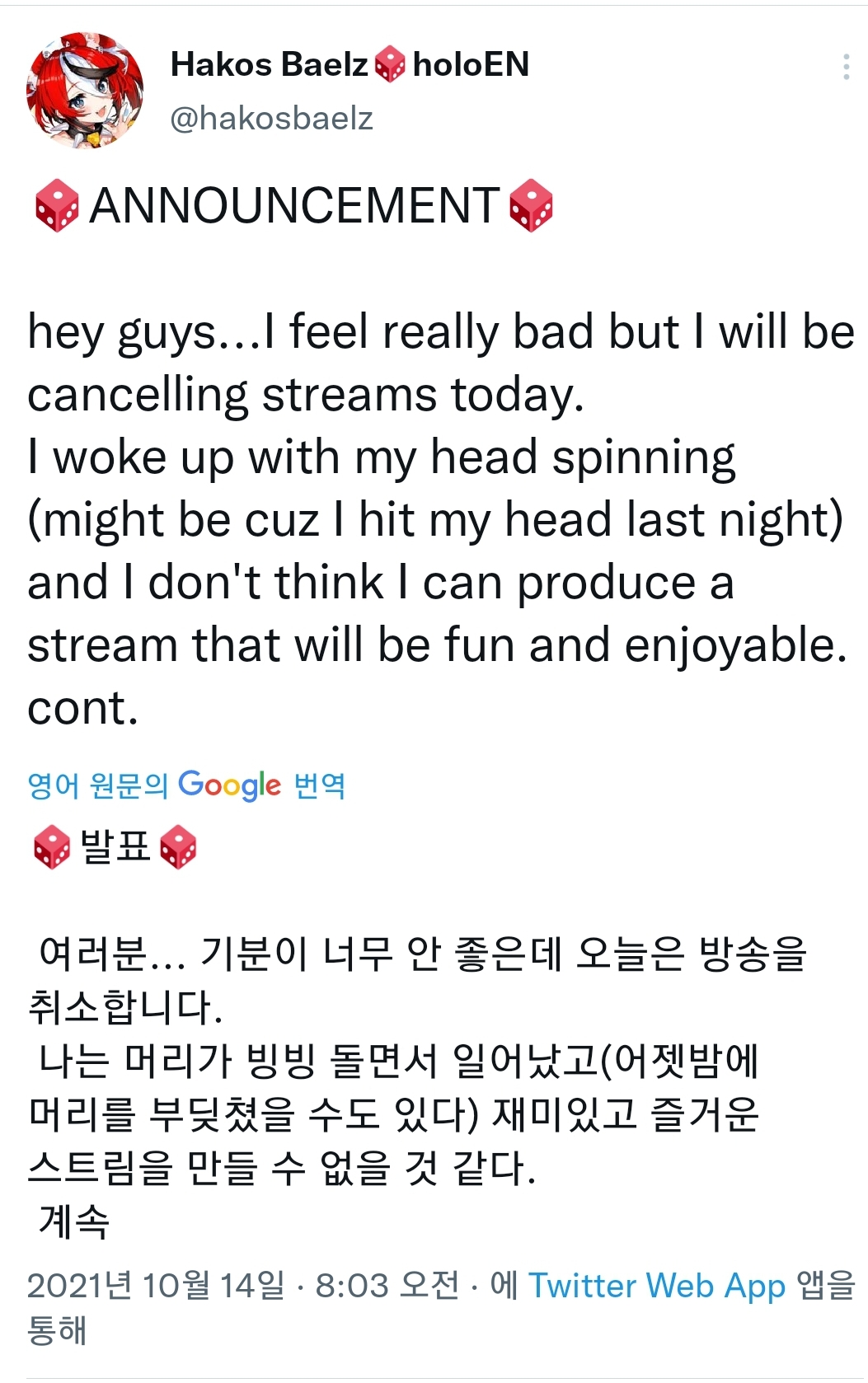The width and height of the screenshot is (868, 1383).
Task: Click Hakos Baelz profile avatar picture
Action: [x=84, y=90]
